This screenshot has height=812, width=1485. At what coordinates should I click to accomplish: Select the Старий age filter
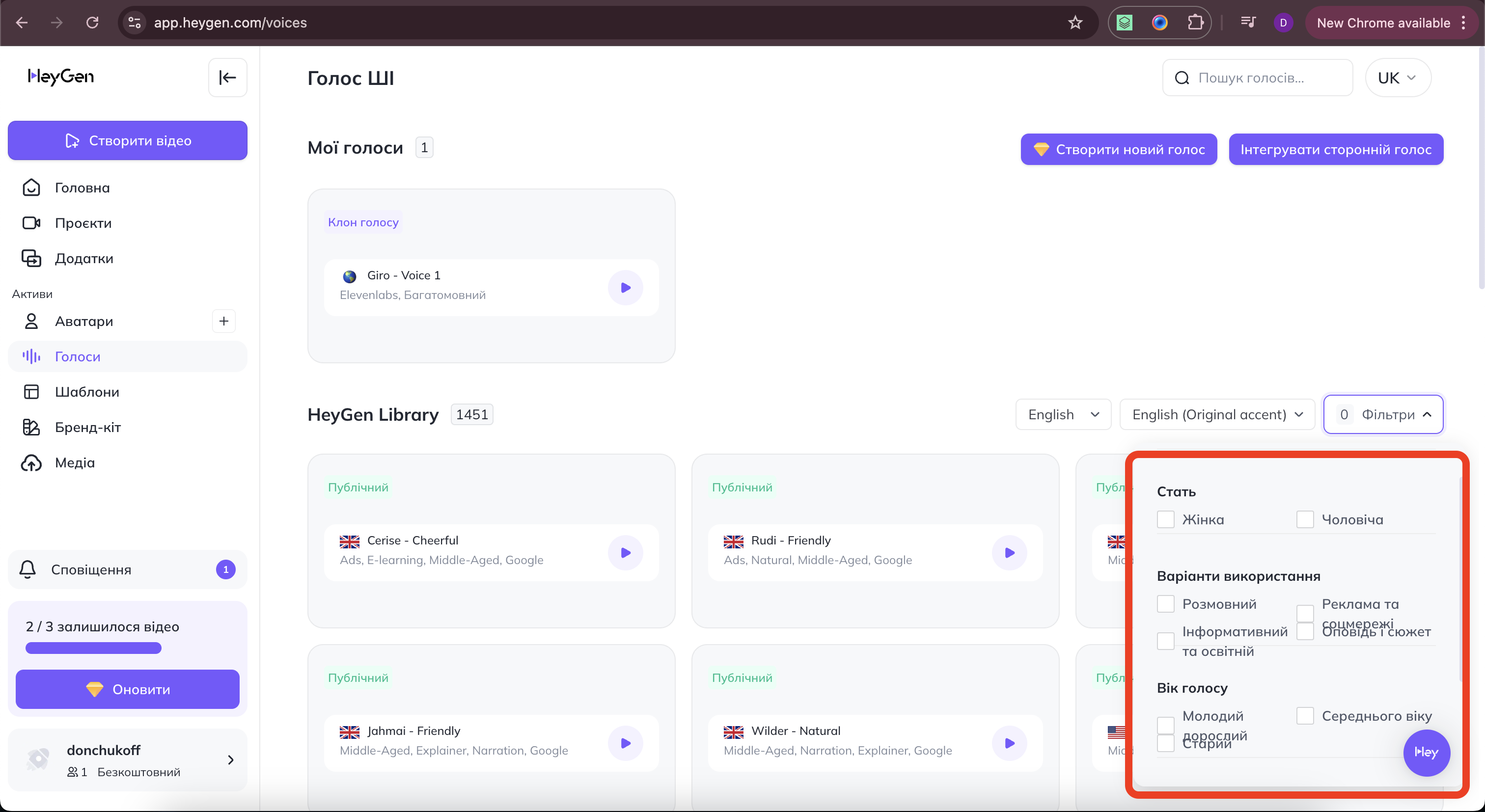pos(1166,743)
